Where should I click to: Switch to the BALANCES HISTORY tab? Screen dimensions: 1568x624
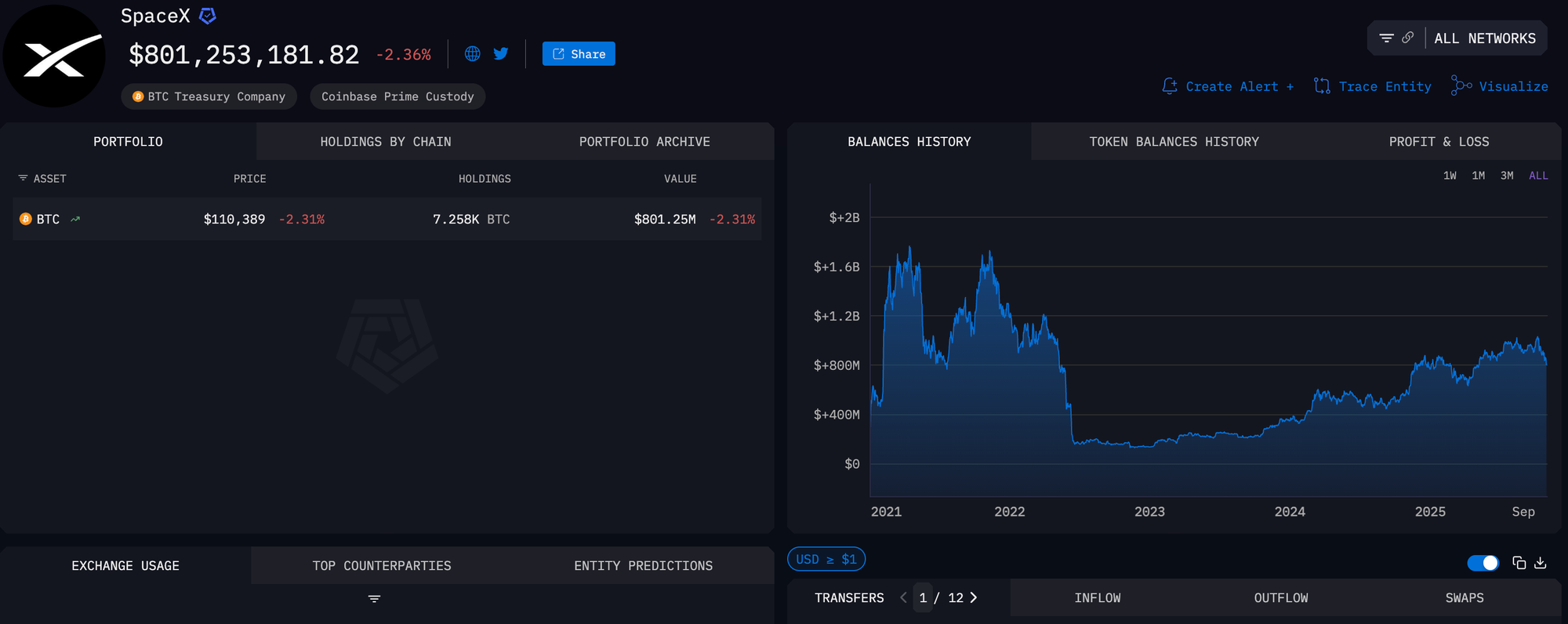pos(909,142)
